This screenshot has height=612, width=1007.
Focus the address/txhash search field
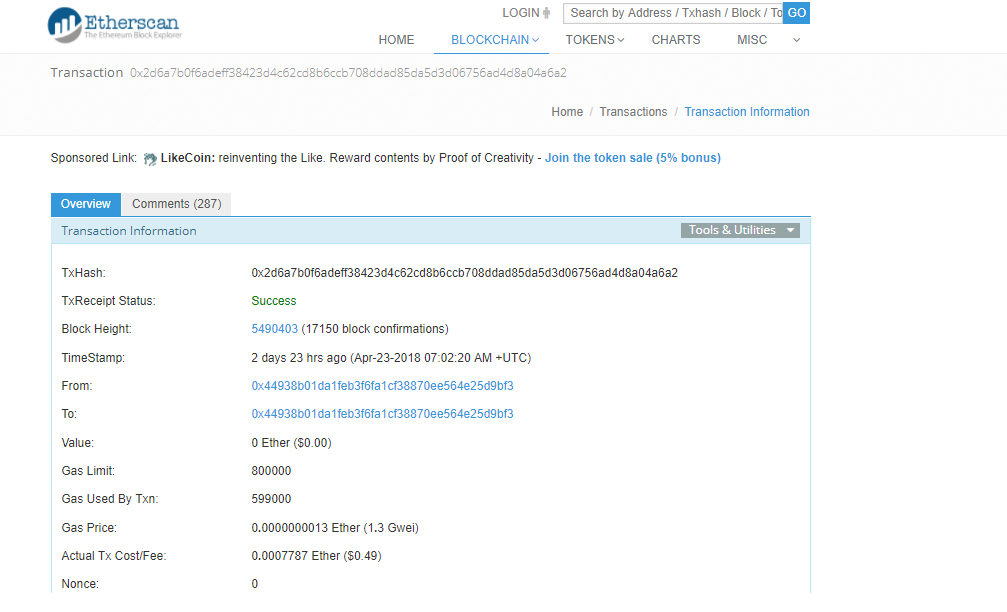[x=672, y=13]
